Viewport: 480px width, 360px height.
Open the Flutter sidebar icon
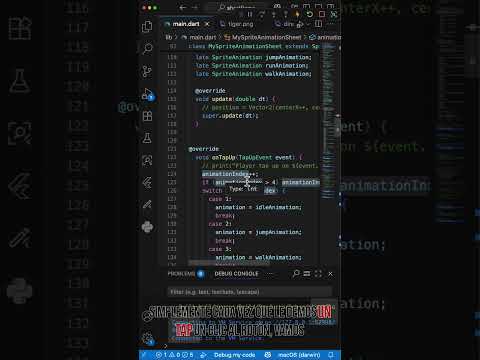click(147, 182)
